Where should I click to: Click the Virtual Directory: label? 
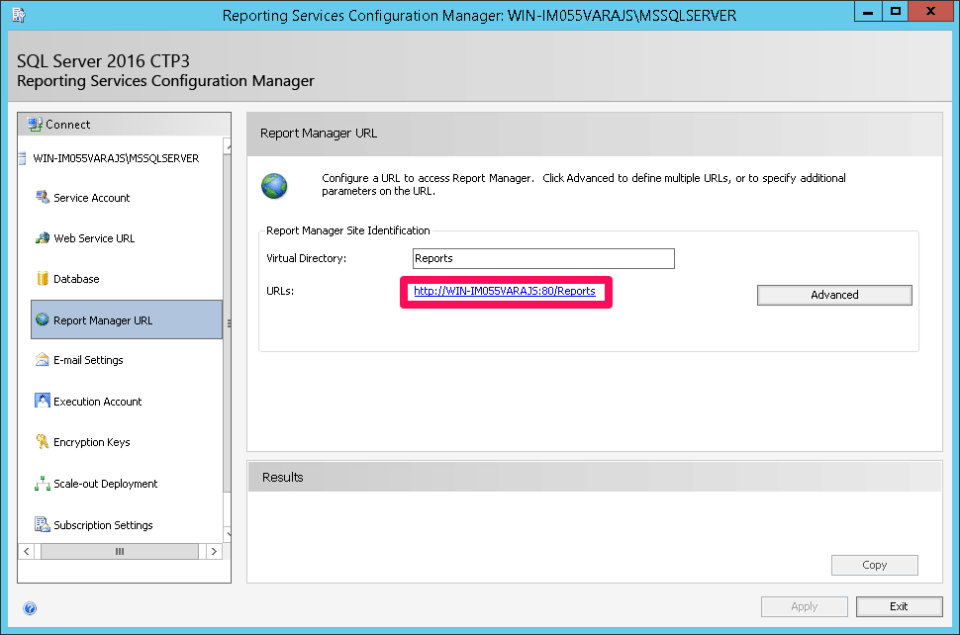coord(306,258)
